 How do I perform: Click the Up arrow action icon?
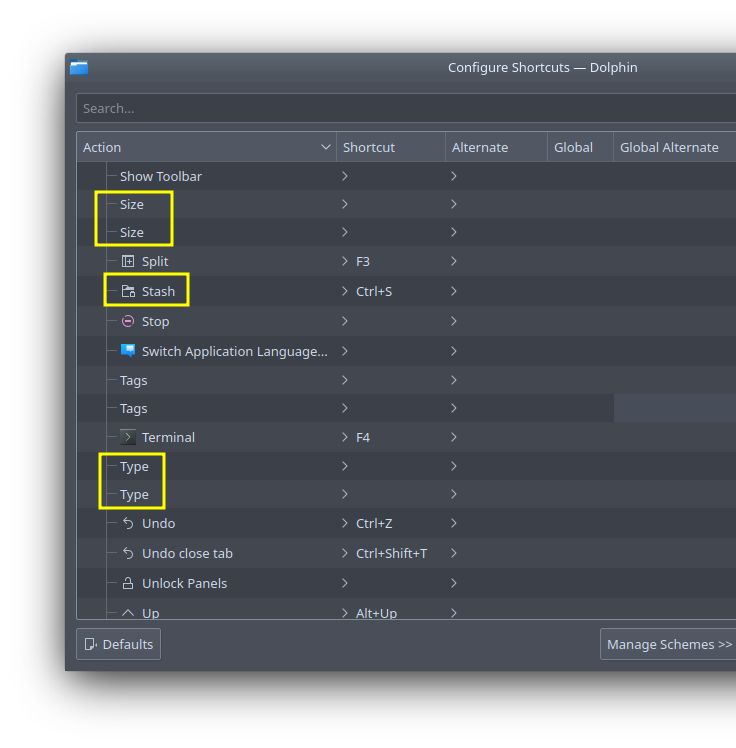tap(128, 612)
